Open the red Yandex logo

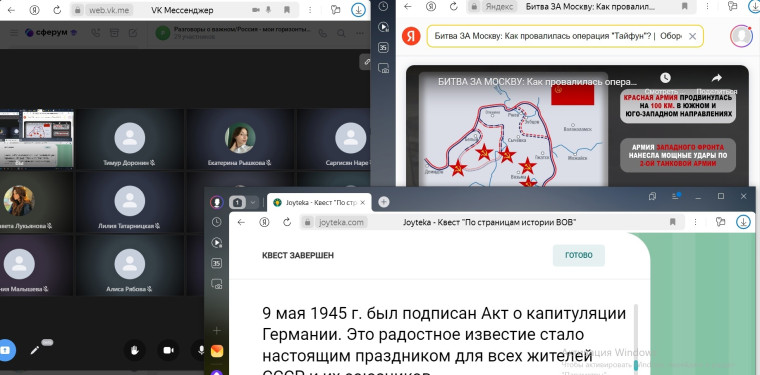click(411, 36)
